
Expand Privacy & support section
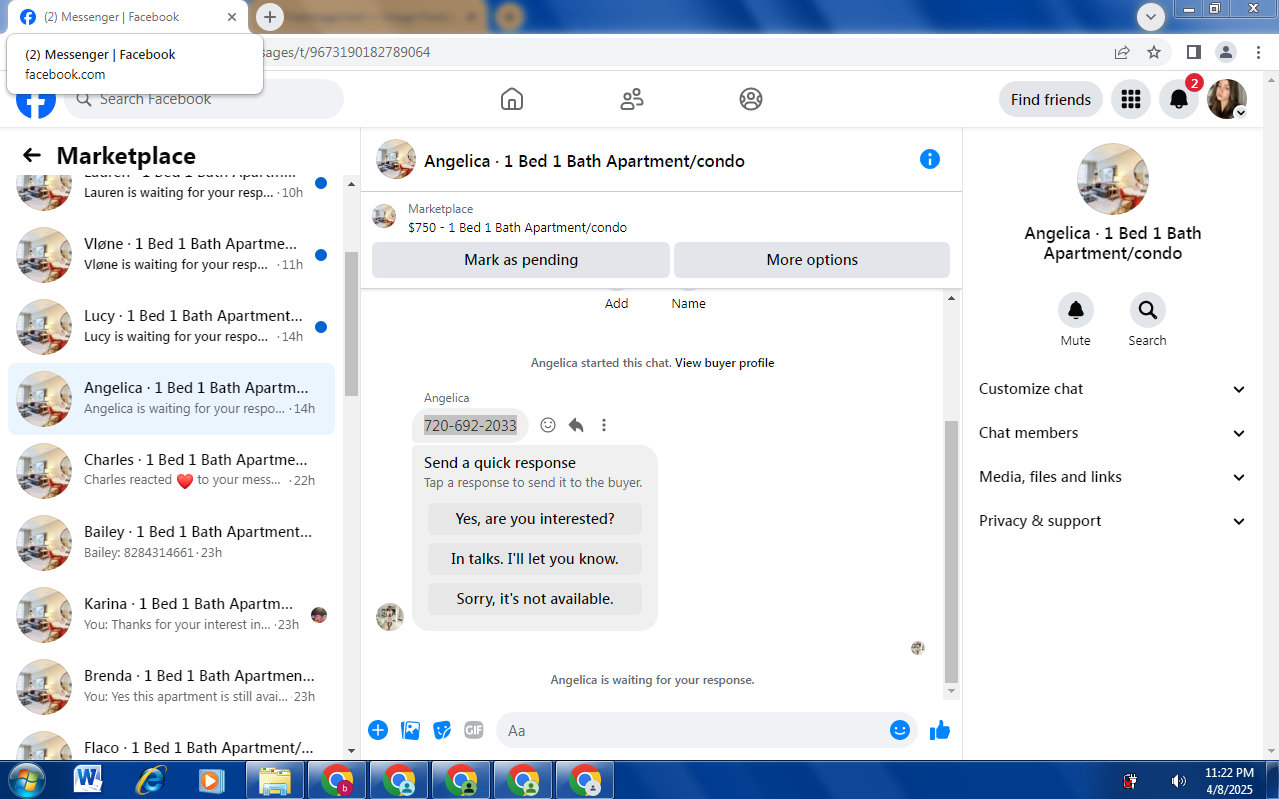point(1113,521)
